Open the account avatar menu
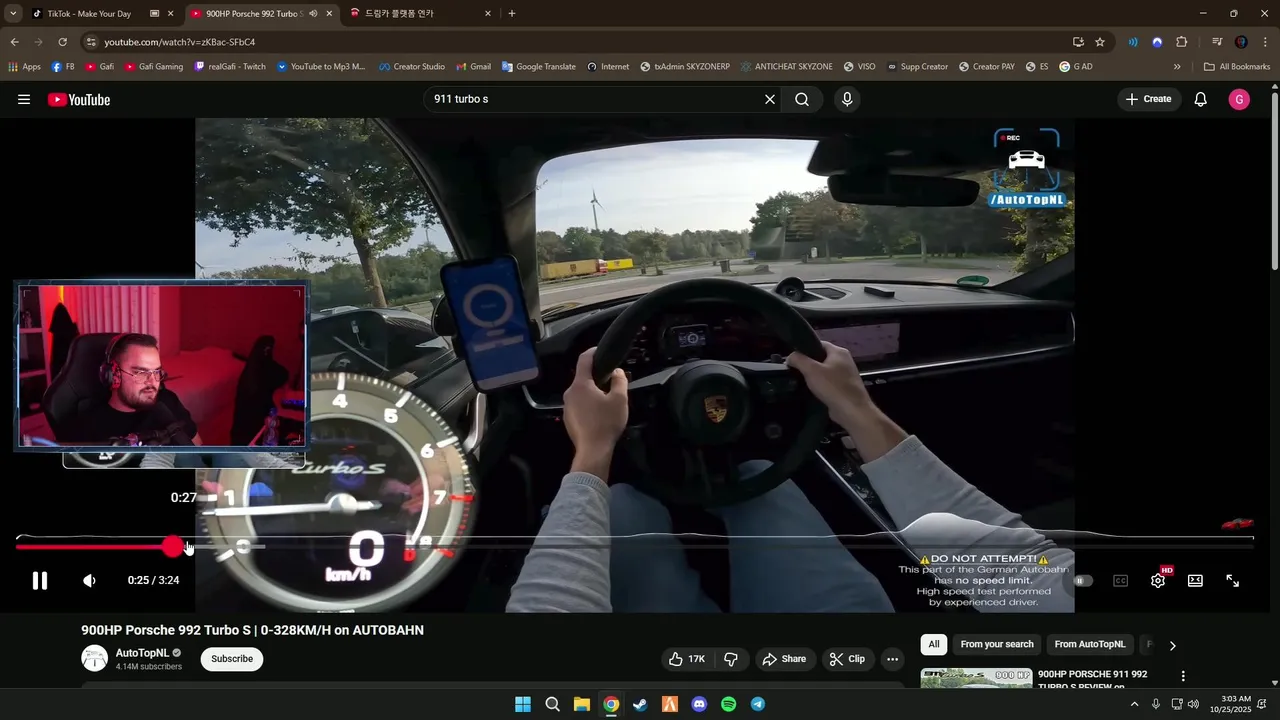This screenshot has width=1280, height=720. pyautogui.click(x=1239, y=100)
